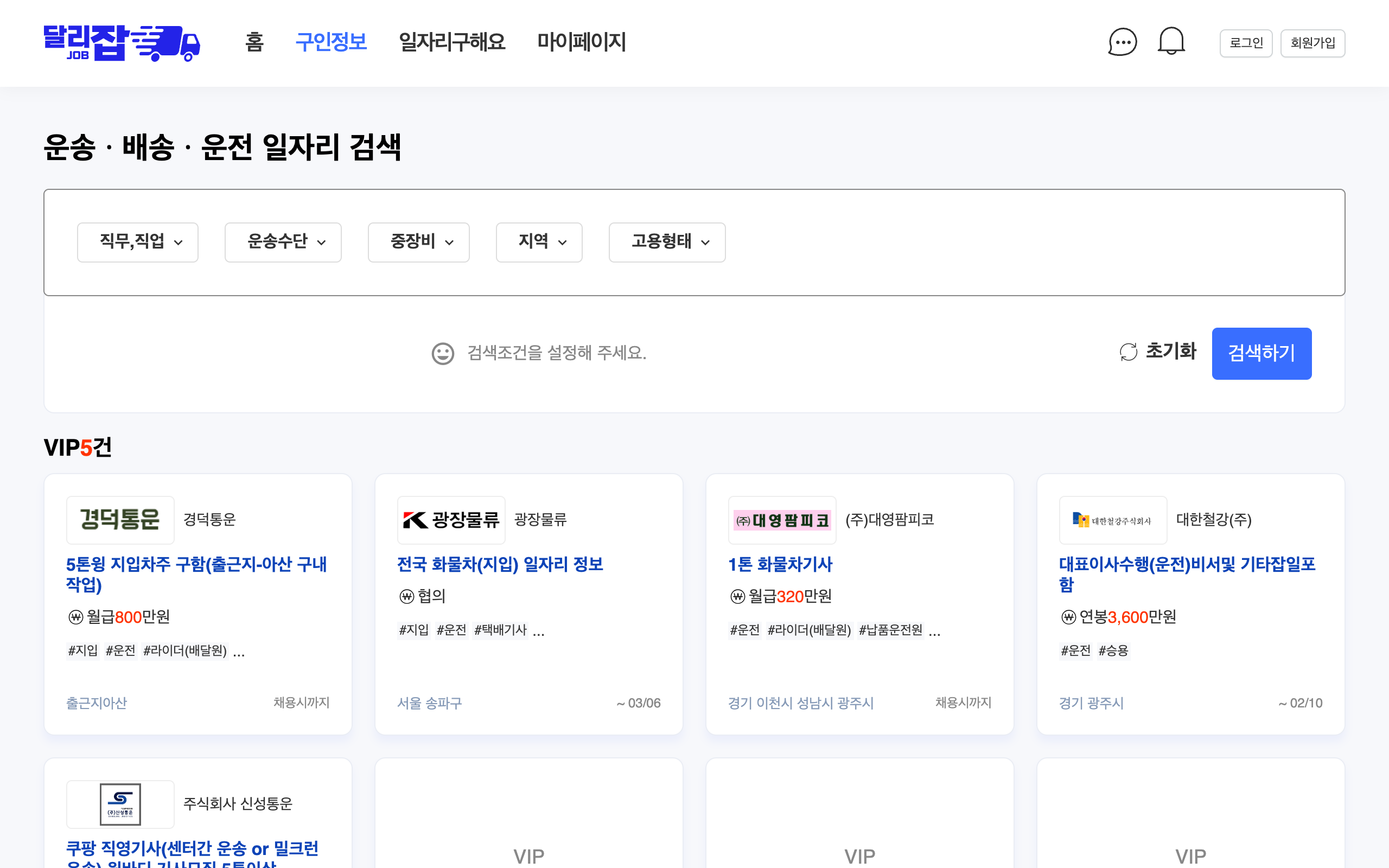Screen dimensions: 1389x868
Task: Open the 일자리구해요 menu
Action: [452, 42]
